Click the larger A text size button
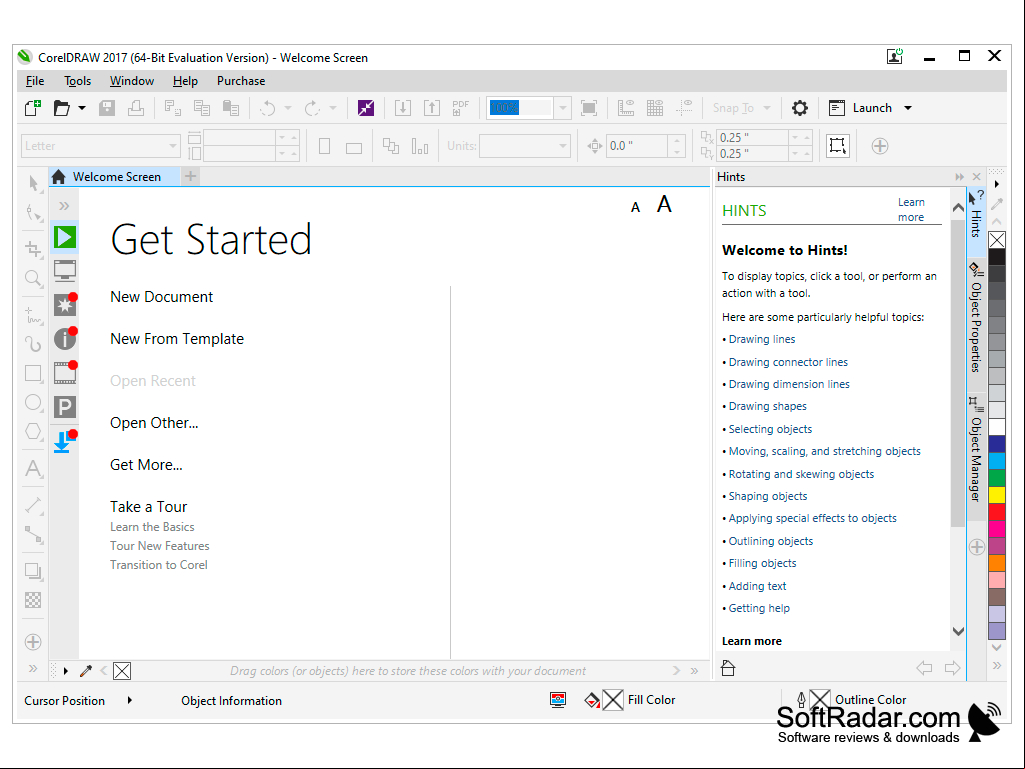Screen dimensions: 1025x769 664,205
